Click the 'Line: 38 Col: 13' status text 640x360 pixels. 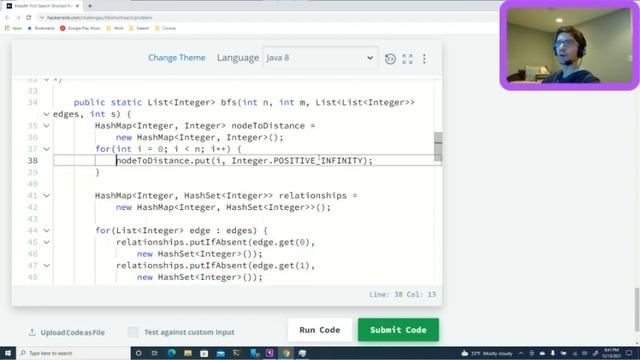point(402,294)
